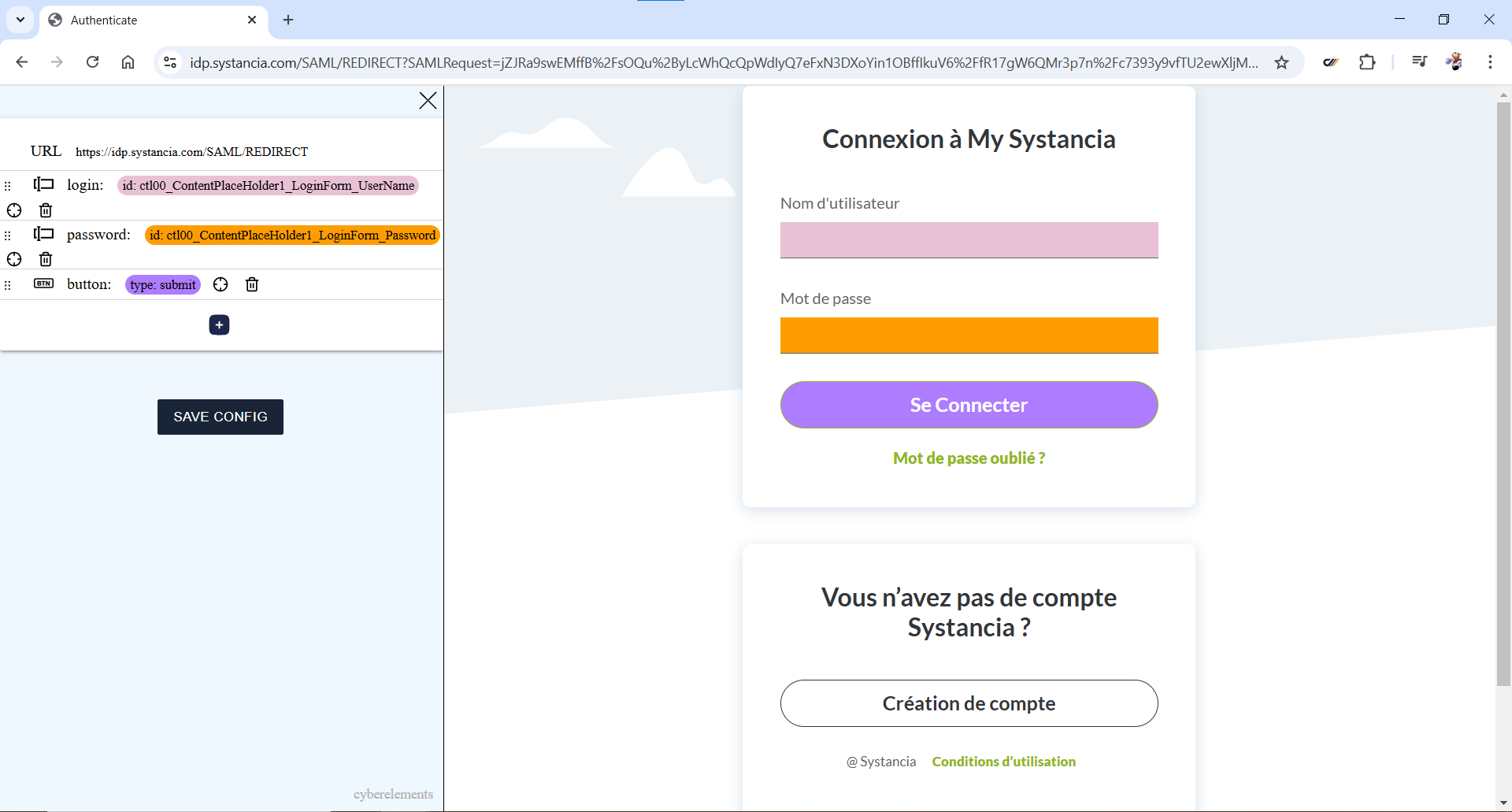The width and height of the screenshot is (1512, 812).
Task: Click the pink Nom d'utilisateur input field
Action: coord(969,240)
